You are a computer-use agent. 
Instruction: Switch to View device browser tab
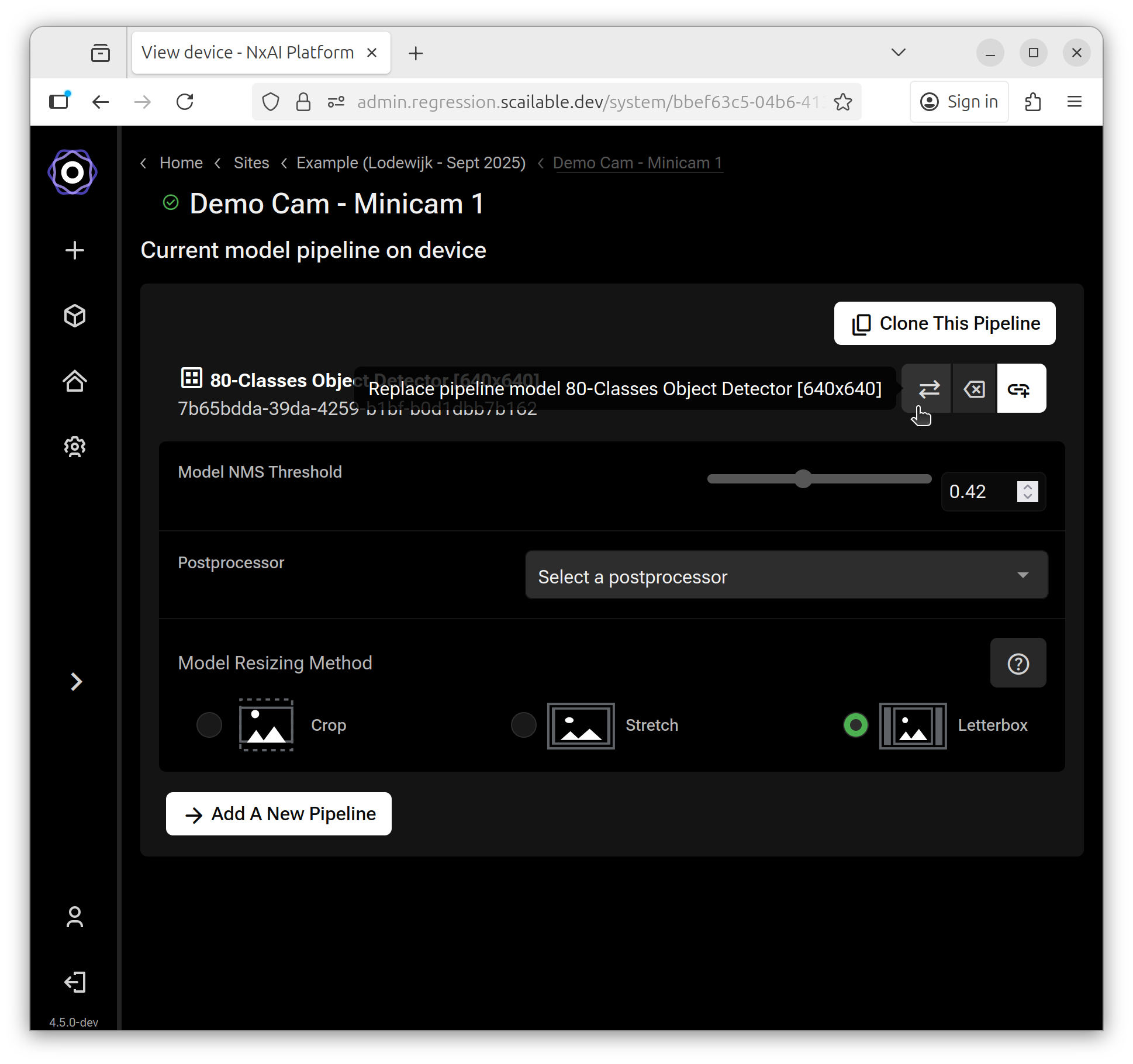[x=248, y=53]
